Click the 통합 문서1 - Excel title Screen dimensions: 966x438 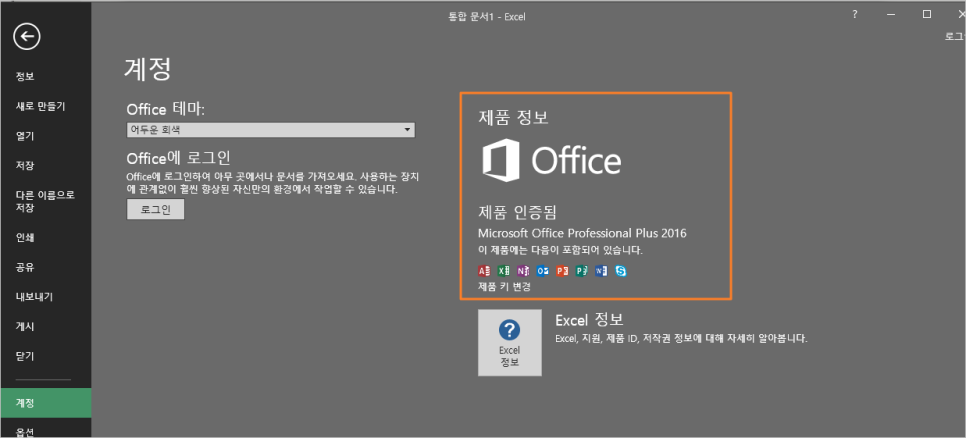pyautogui.click(x=487, y=17)
